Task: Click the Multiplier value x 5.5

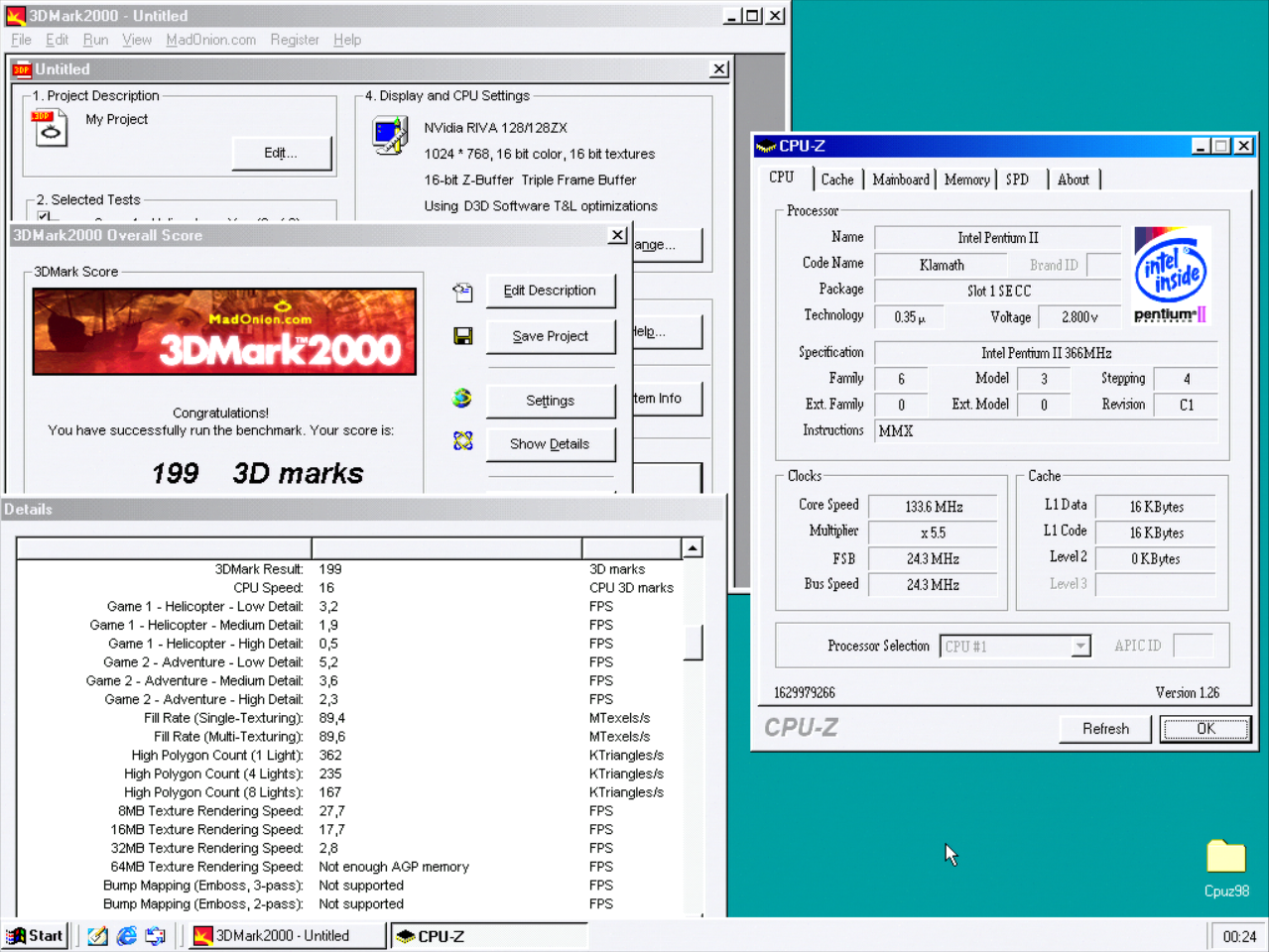Action: (x=933, y=533)
